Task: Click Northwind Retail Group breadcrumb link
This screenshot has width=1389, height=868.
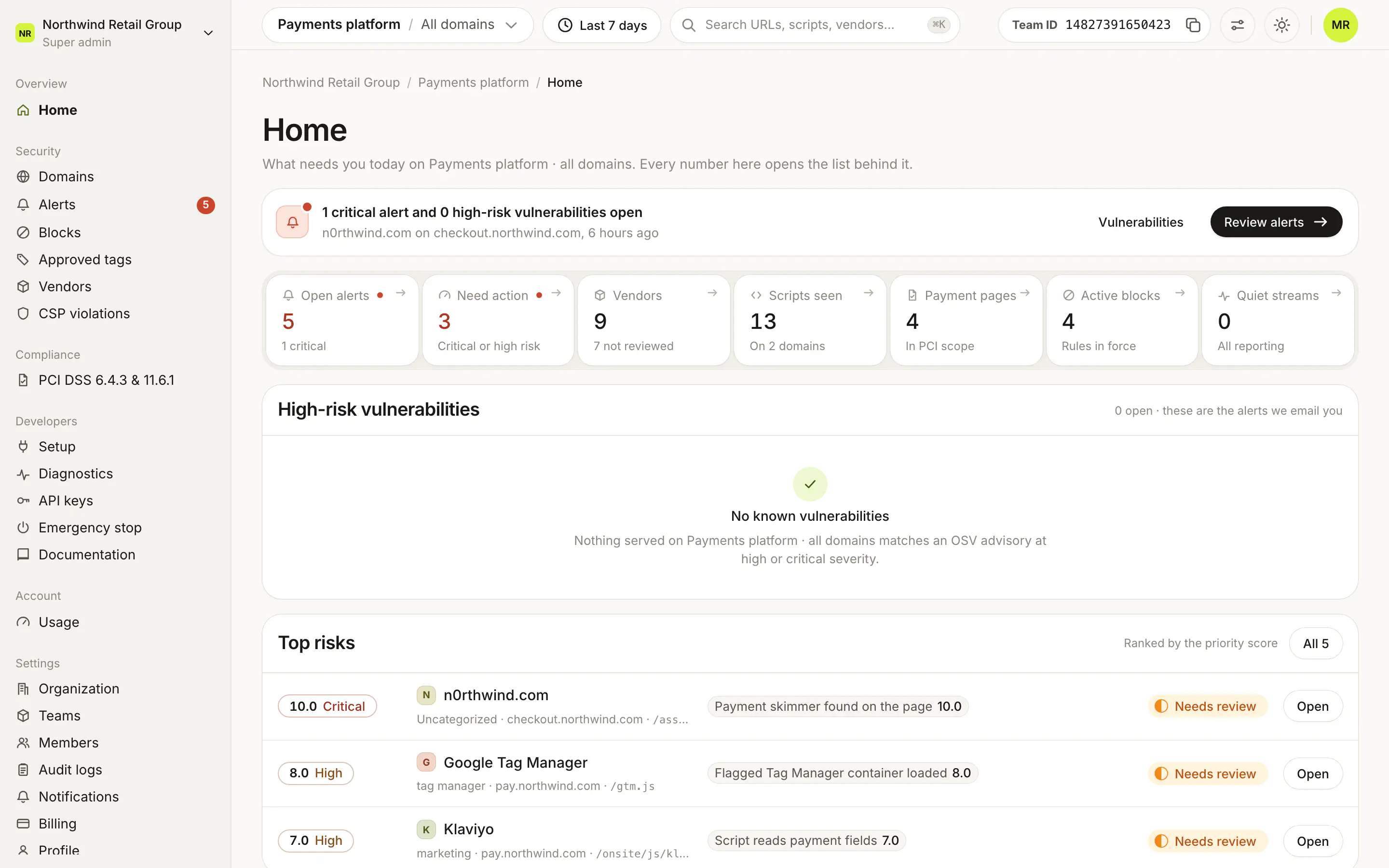Action: pyautogui.click(x=331, y=82)
